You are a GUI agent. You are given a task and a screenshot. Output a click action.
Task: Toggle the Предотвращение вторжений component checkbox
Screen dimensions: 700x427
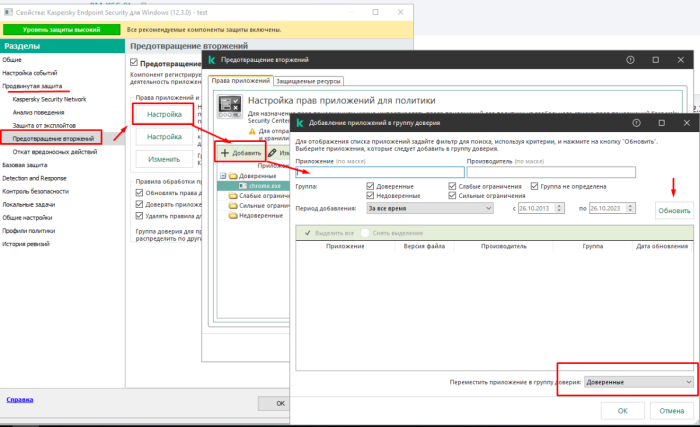click(x=134, y=62)
